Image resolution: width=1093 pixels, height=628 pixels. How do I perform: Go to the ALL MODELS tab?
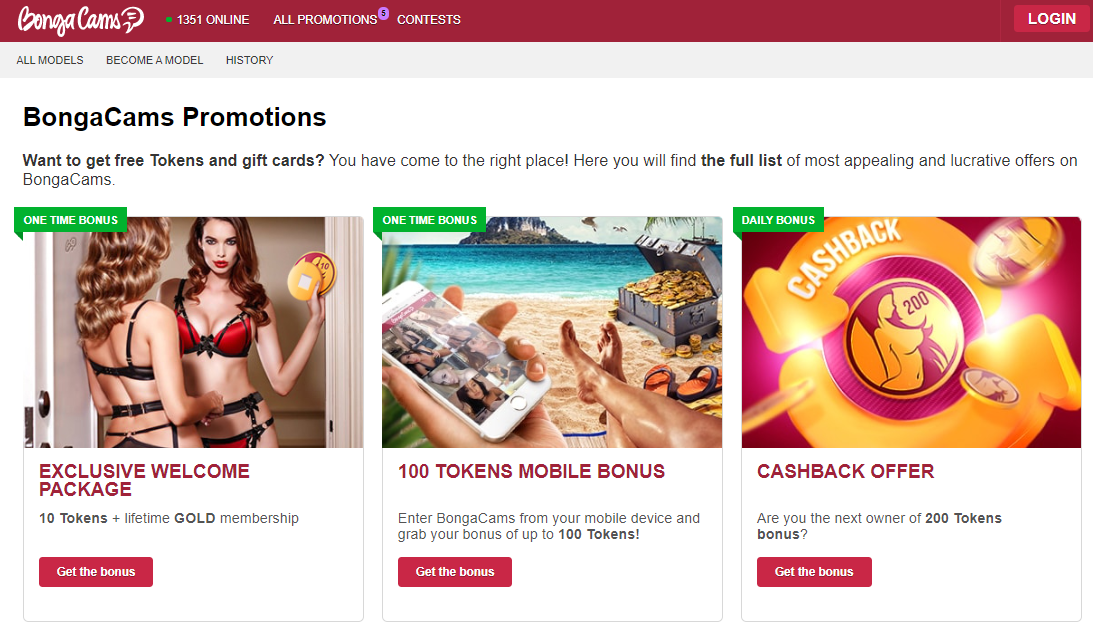click(x=50, y=60)
